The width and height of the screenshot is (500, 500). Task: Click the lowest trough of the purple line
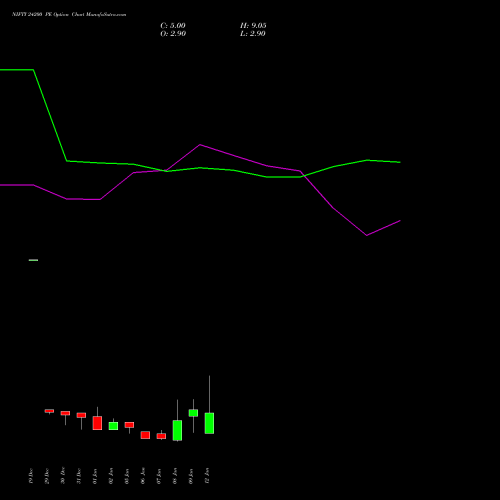tap(367, 235)
